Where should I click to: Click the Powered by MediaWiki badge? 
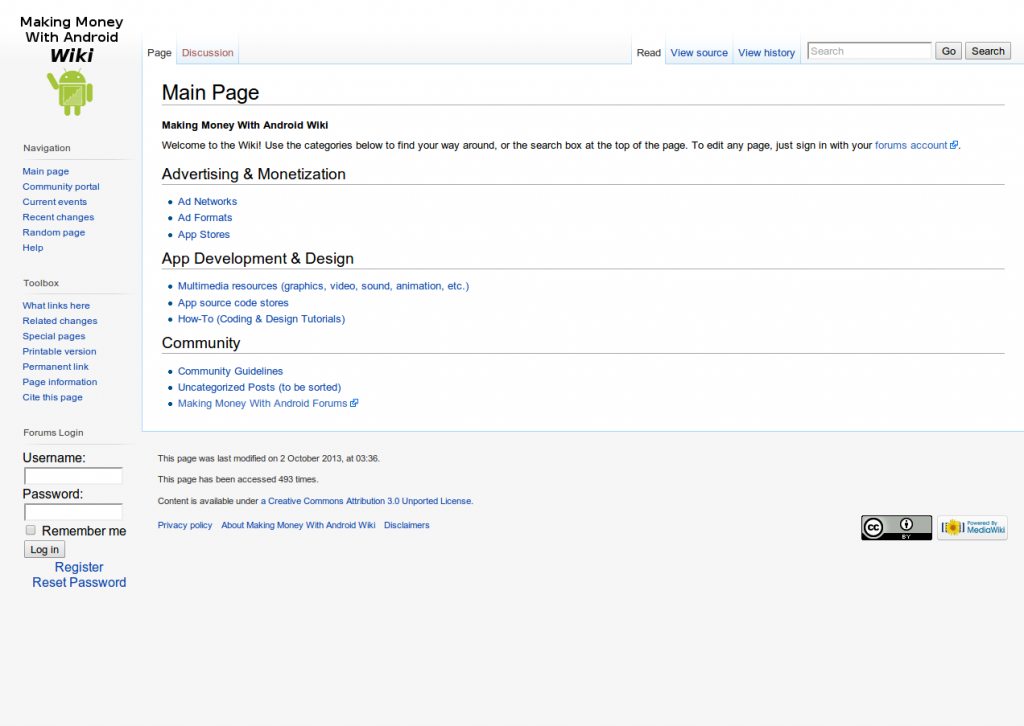point(972,528)
